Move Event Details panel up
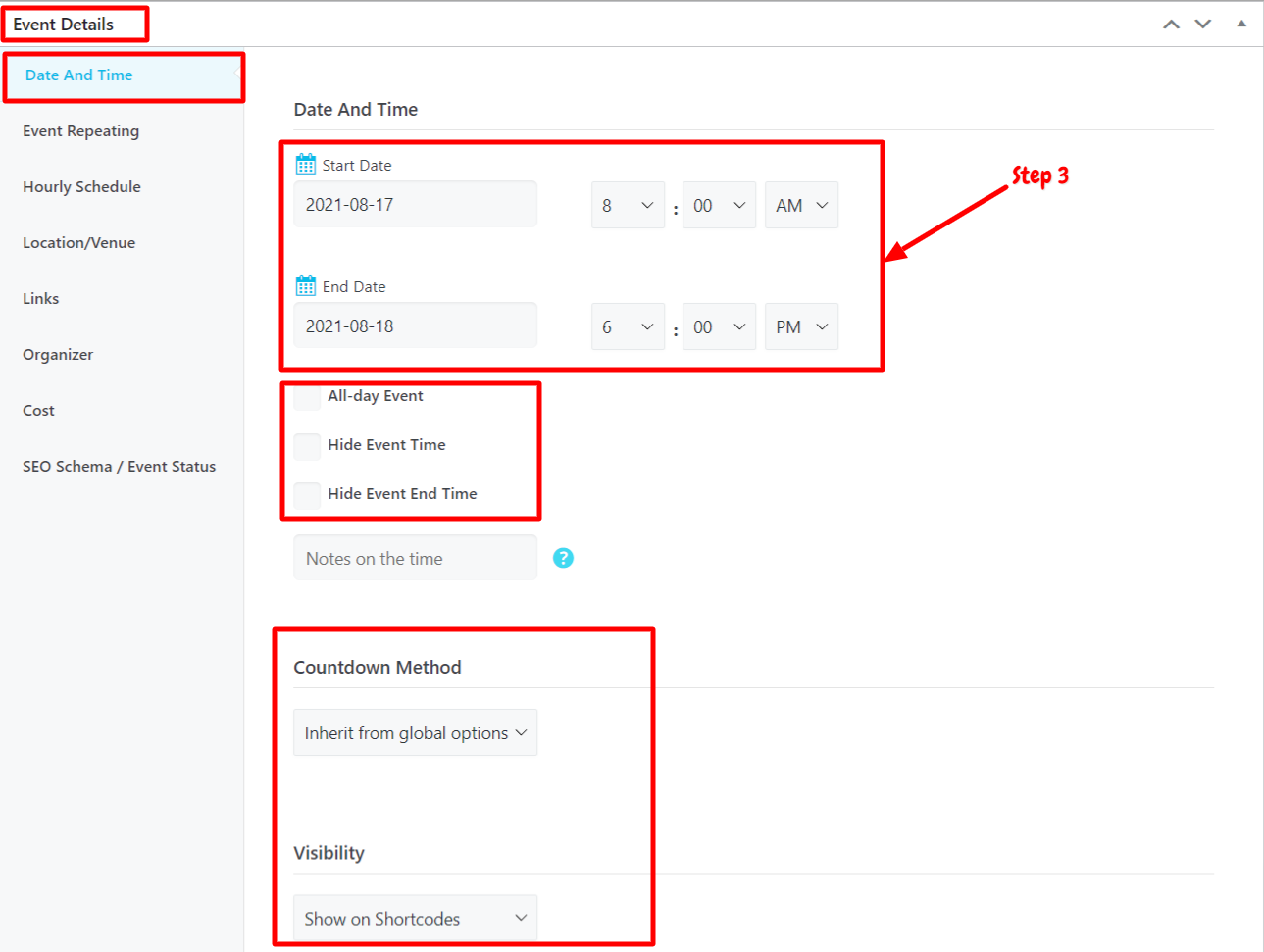 coord(1171,25)
